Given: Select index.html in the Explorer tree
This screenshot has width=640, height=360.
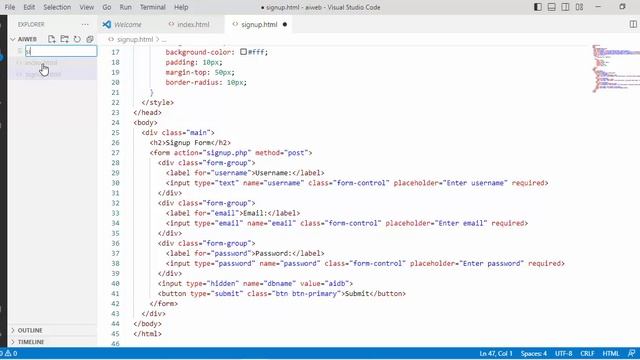Looking at the screenshot, I should click(x=41, y=63).
